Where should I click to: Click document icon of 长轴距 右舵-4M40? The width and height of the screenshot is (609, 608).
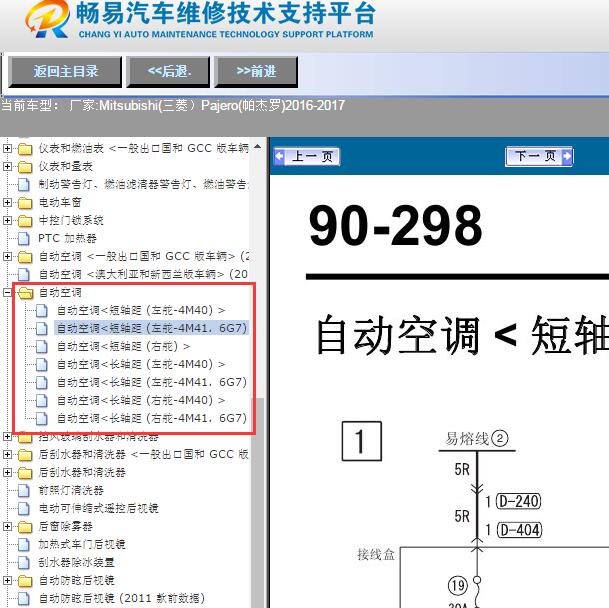click(42, 401)
